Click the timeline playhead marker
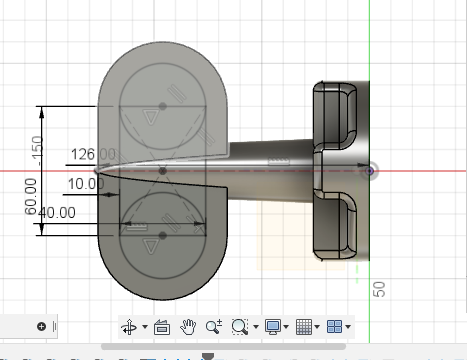467x360 pixels. click(208, 357)
